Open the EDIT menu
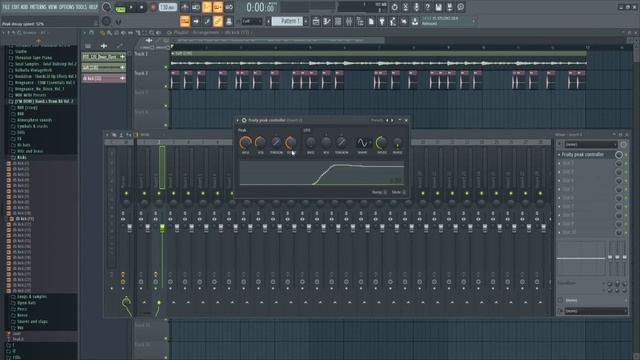640x360 pixels. [16, 7]
